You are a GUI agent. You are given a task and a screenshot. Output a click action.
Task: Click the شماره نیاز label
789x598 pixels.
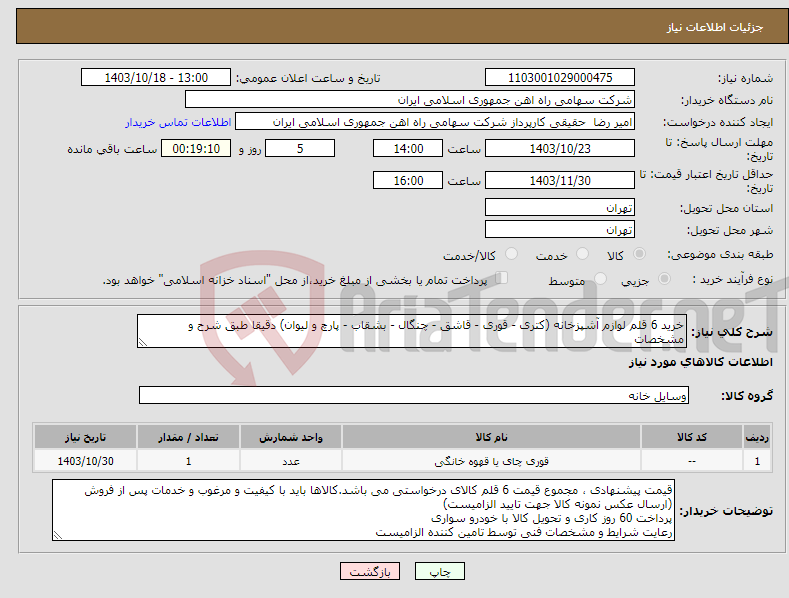745,79
